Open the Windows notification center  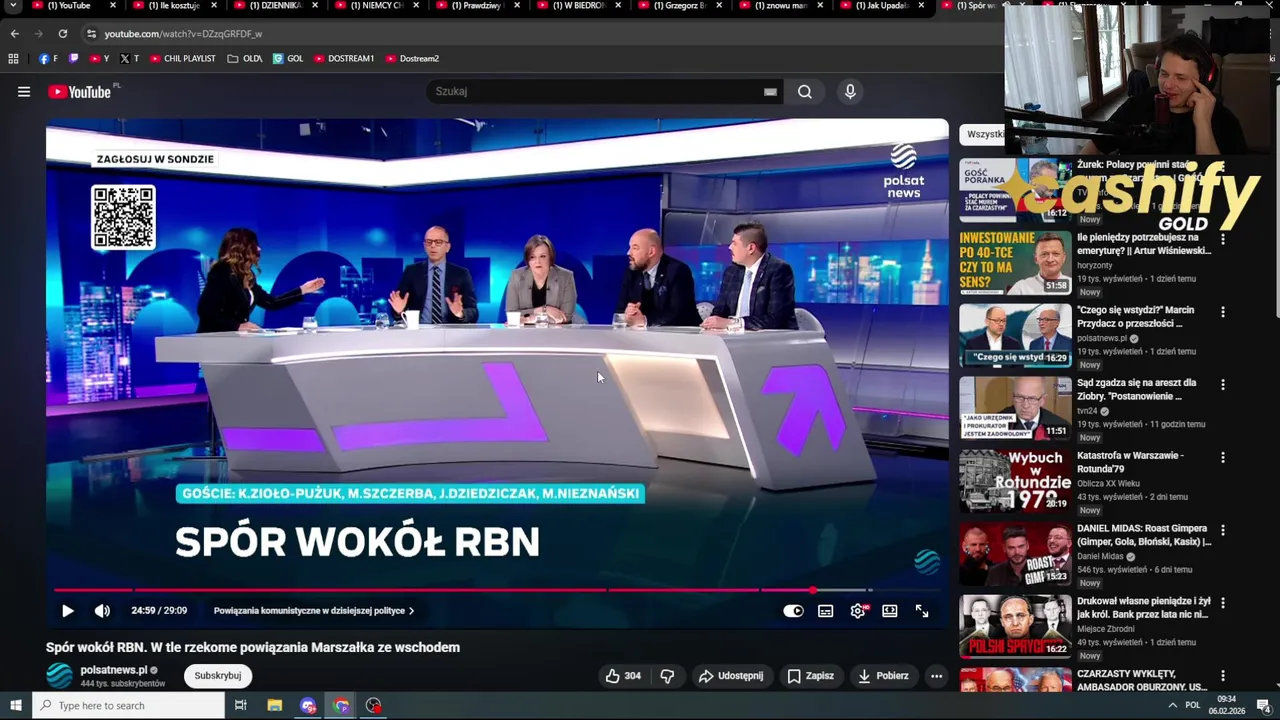click(x=1263, y=706)
